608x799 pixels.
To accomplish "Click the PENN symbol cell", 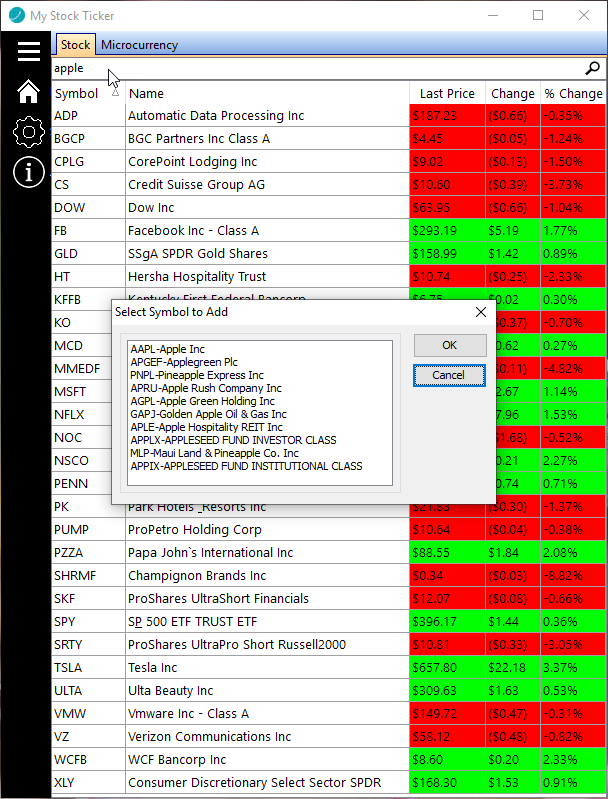I will pyautogui.click(x=82, y=484).
